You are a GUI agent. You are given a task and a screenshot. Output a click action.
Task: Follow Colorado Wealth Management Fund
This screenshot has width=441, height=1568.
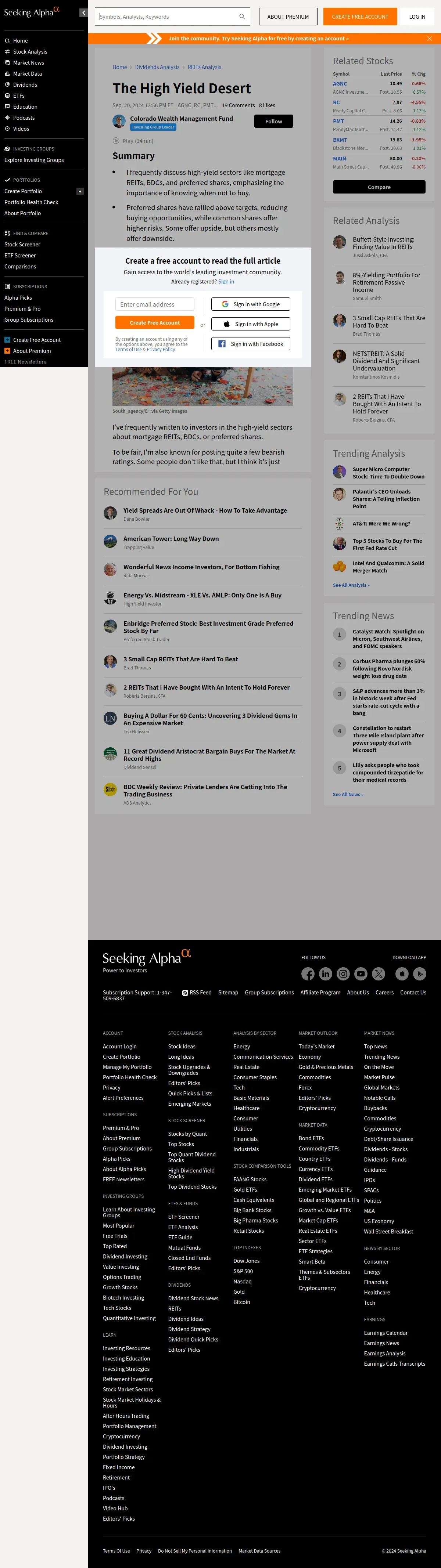[273, 121]
